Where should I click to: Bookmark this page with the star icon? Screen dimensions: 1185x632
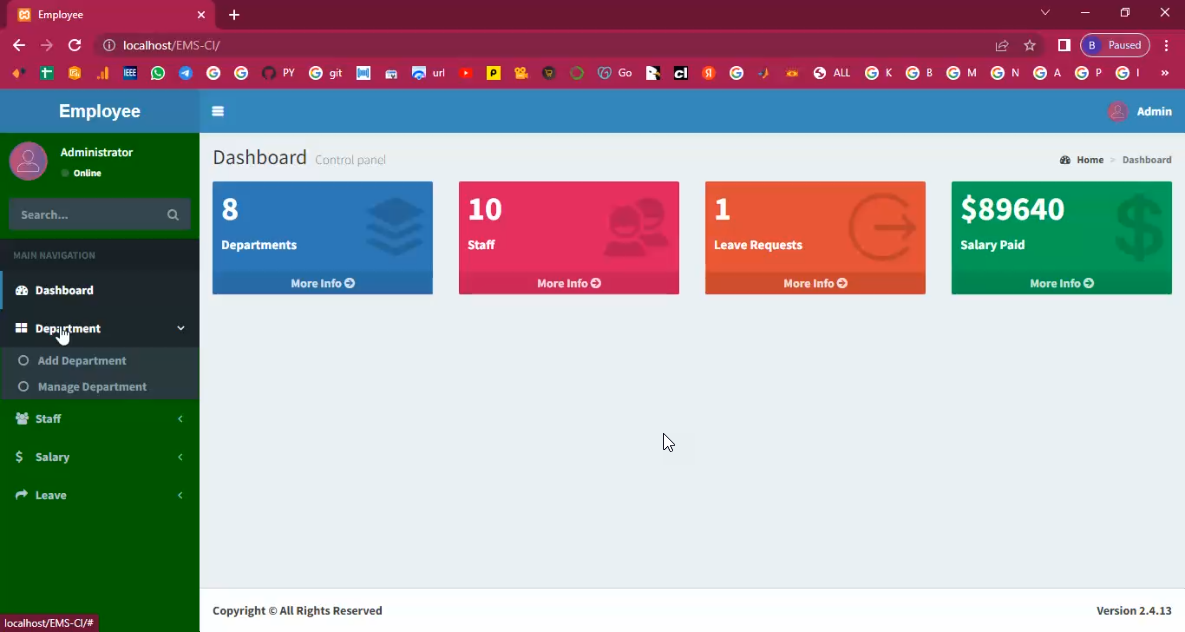(x=1029, y=45)
